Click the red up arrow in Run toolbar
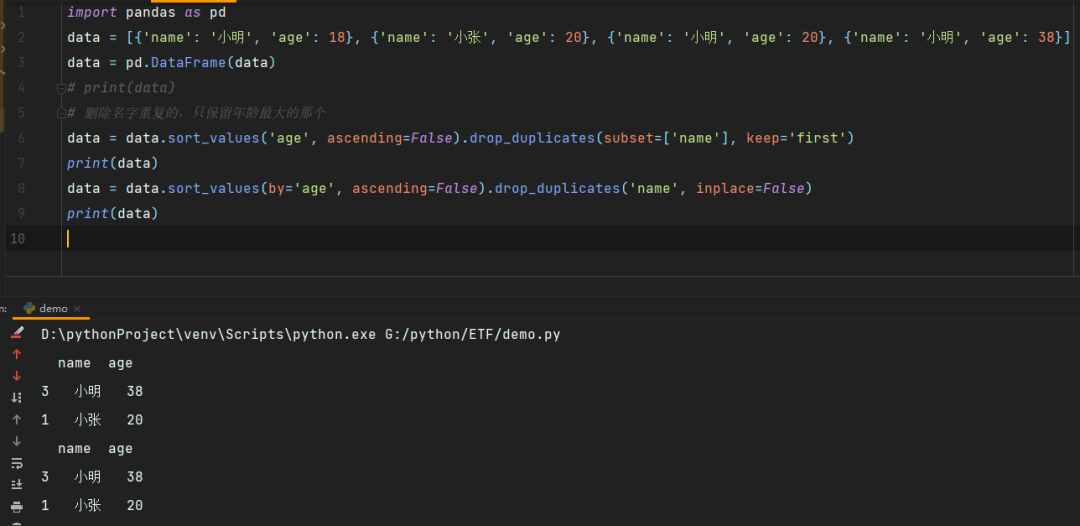 [17, 354]
